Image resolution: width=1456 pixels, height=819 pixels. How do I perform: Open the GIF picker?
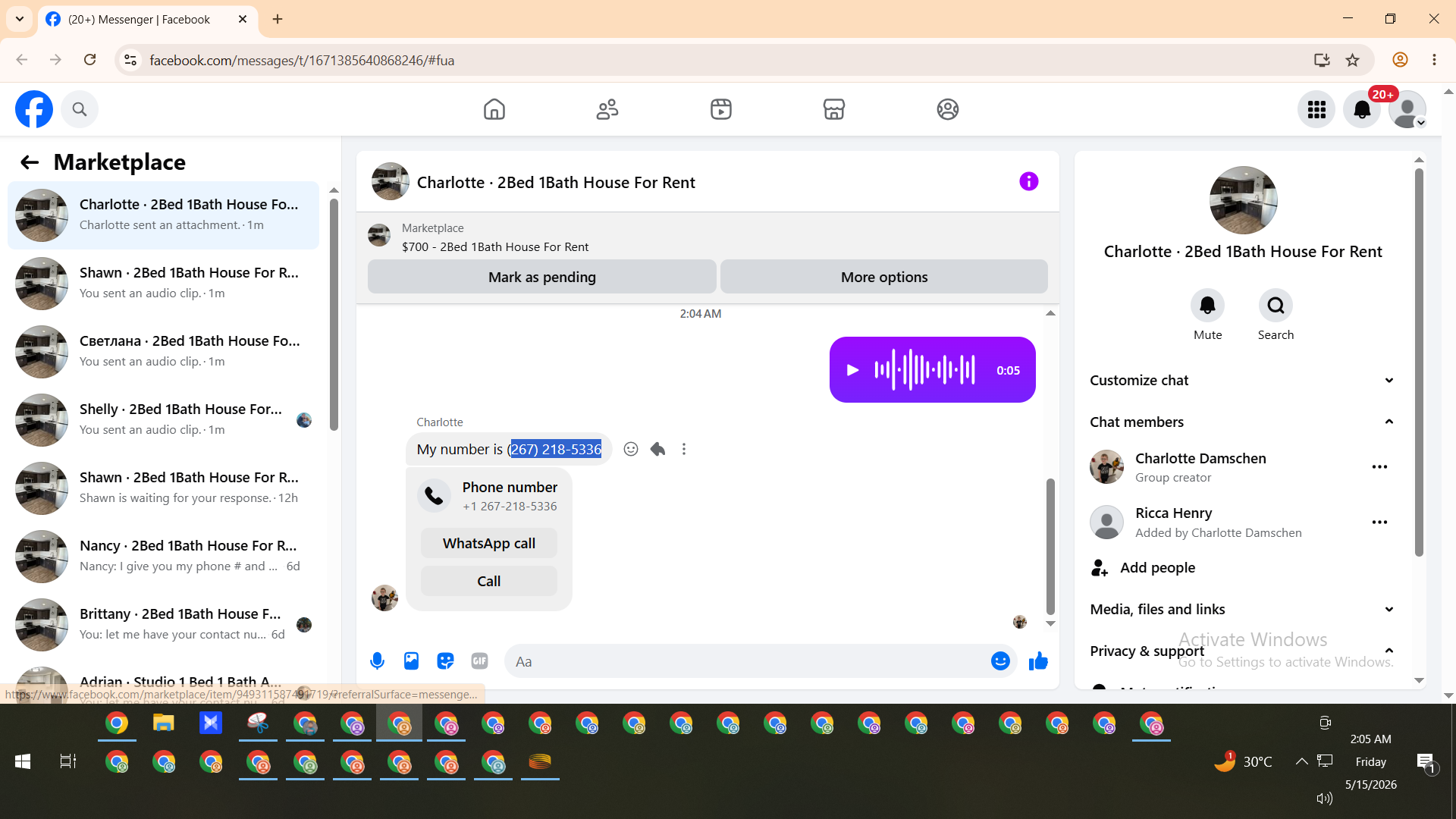point(479,661)
